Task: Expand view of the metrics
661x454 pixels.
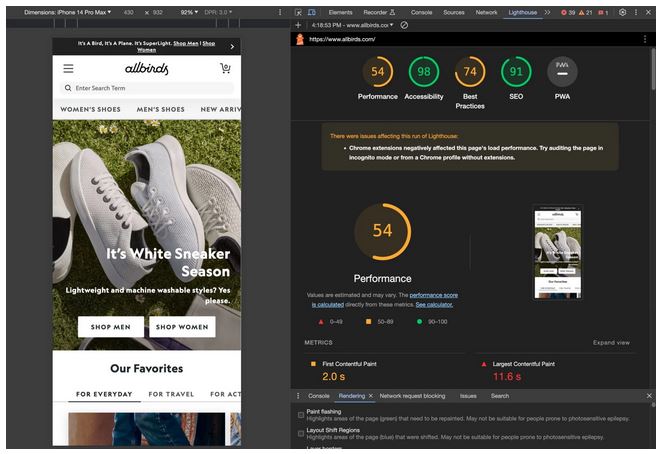Action: pos(611,343)
